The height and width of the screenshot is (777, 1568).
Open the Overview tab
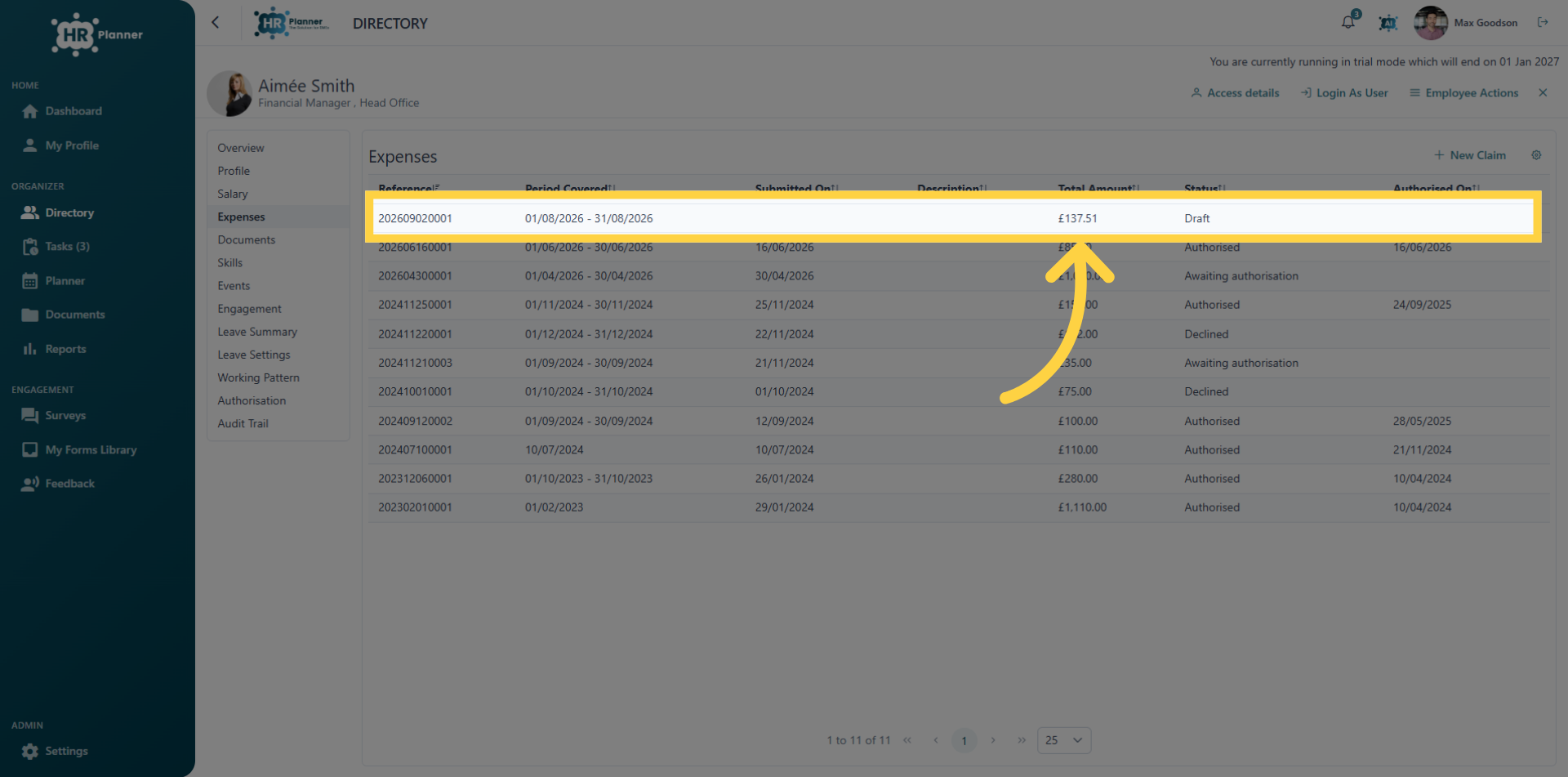point(241,148)
